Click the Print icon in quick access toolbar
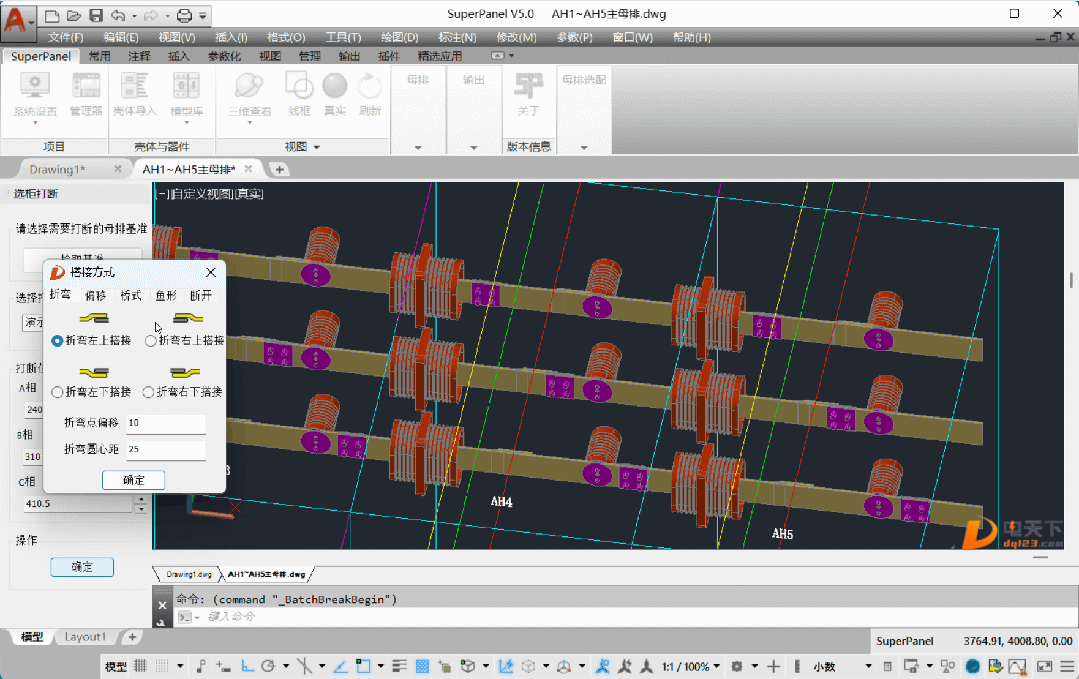The image size is (1079, 679). pos(183,15)
